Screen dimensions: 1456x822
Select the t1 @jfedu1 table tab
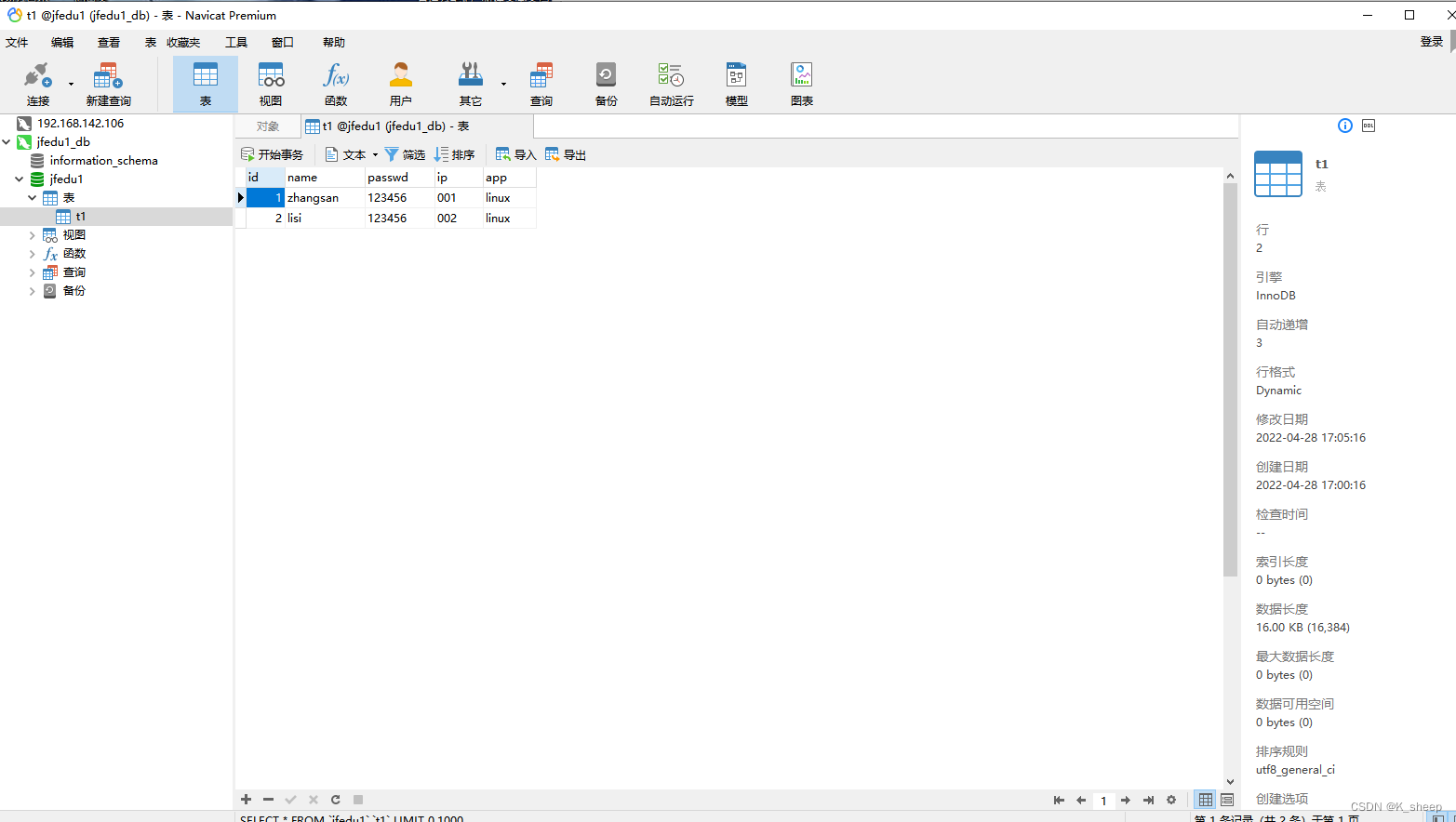[418, 126]
